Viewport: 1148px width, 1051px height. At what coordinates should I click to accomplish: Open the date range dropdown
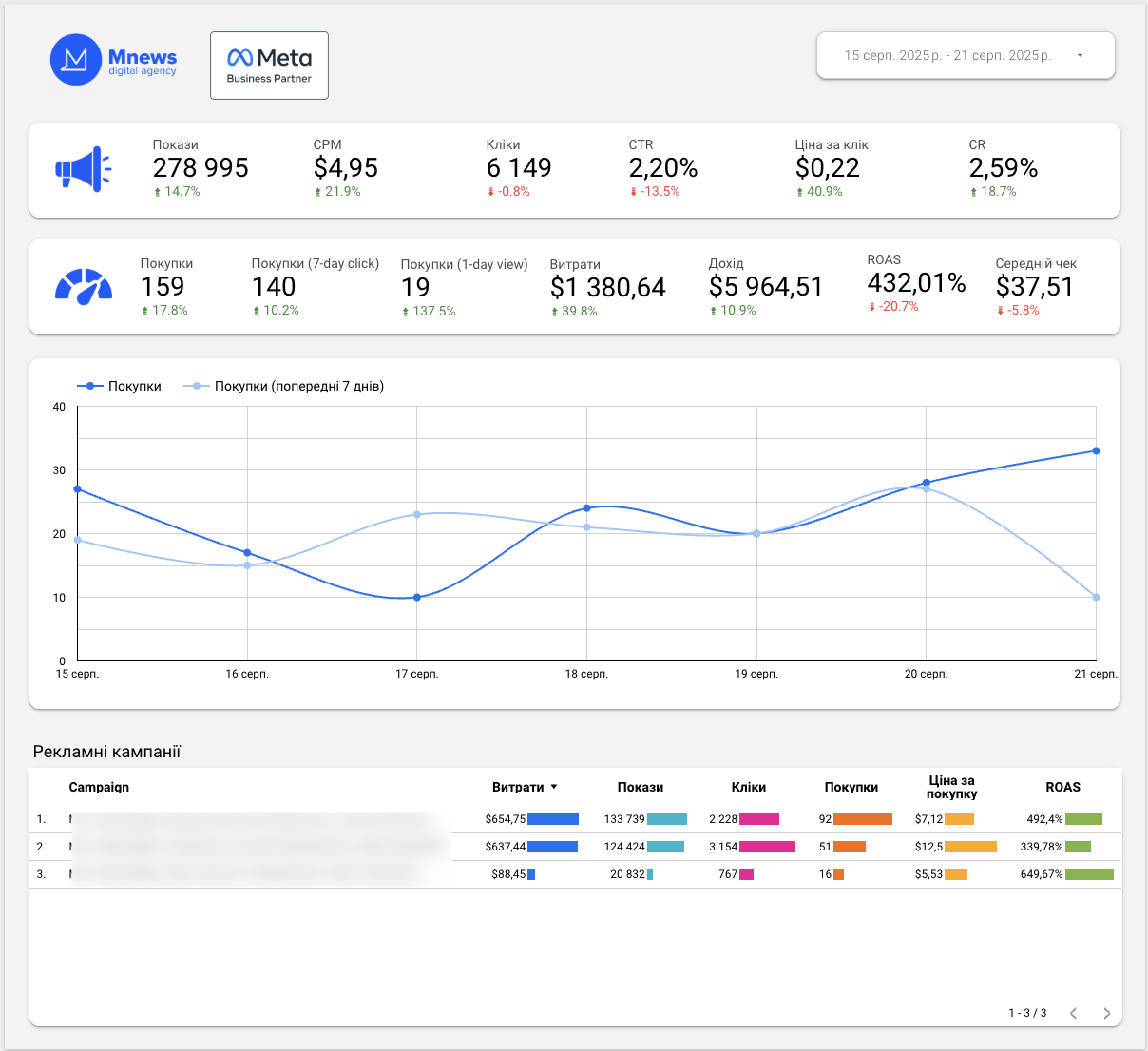(x=966, y=55)
